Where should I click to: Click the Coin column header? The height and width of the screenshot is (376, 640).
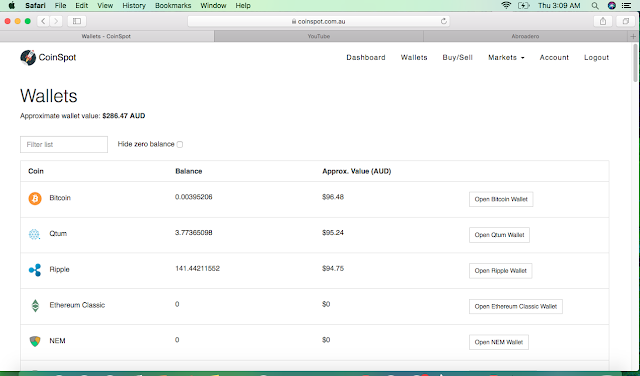coord(36,171)
